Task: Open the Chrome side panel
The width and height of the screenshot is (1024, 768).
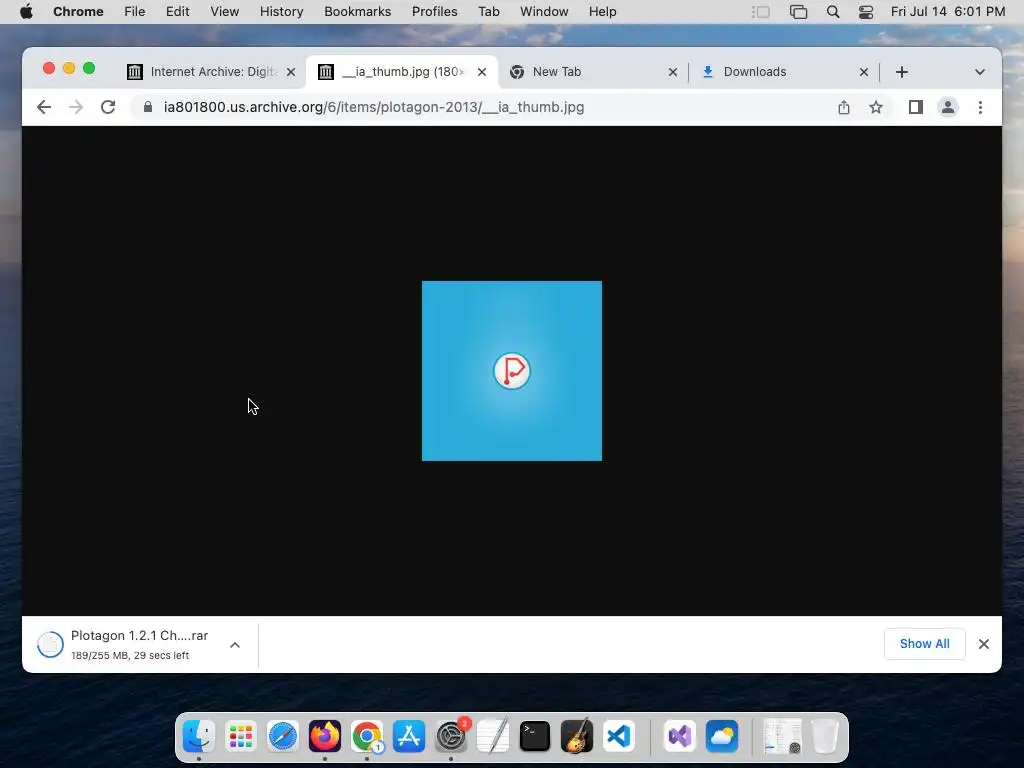Action: (916, 107)
